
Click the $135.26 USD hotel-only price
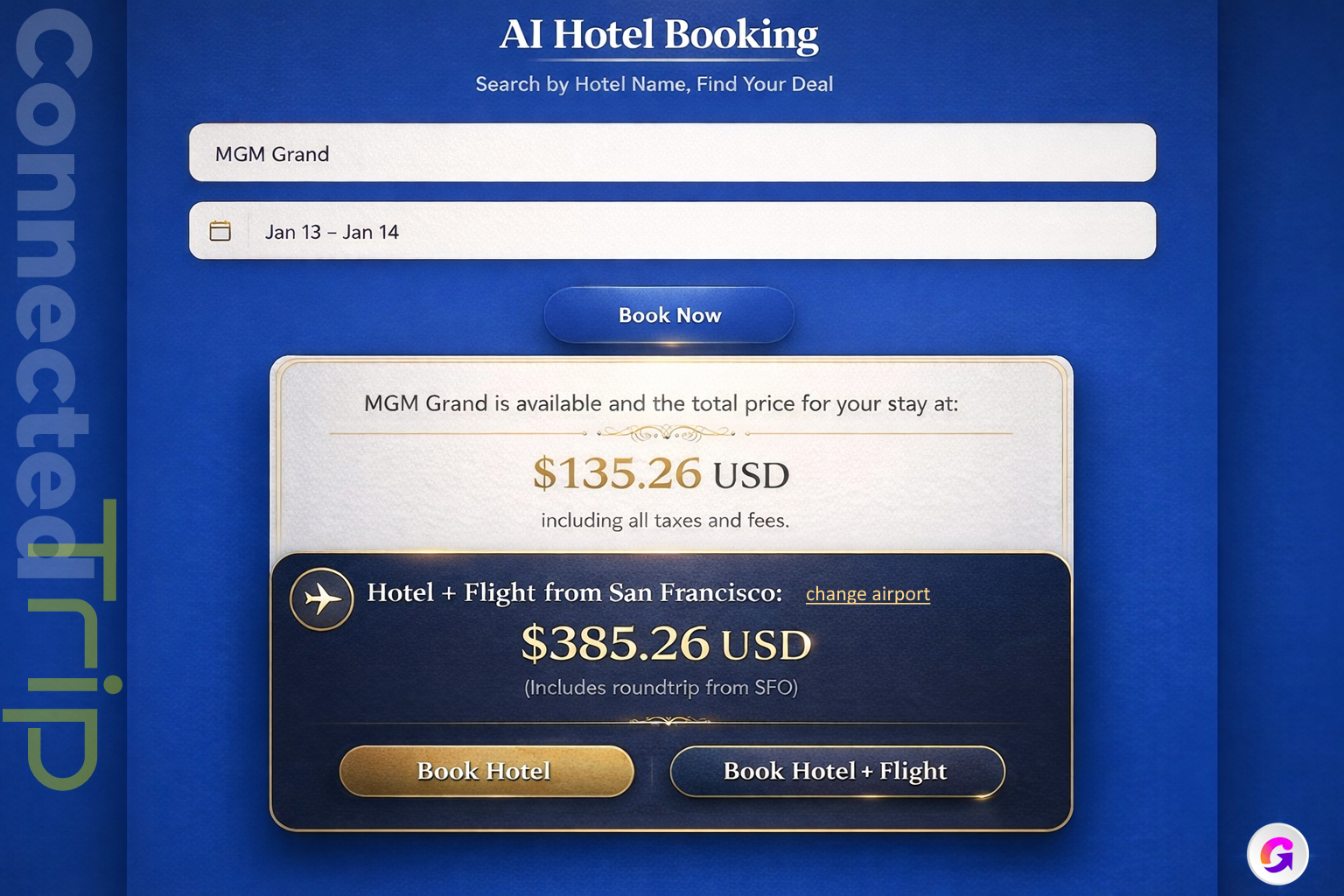click(661, 475)
